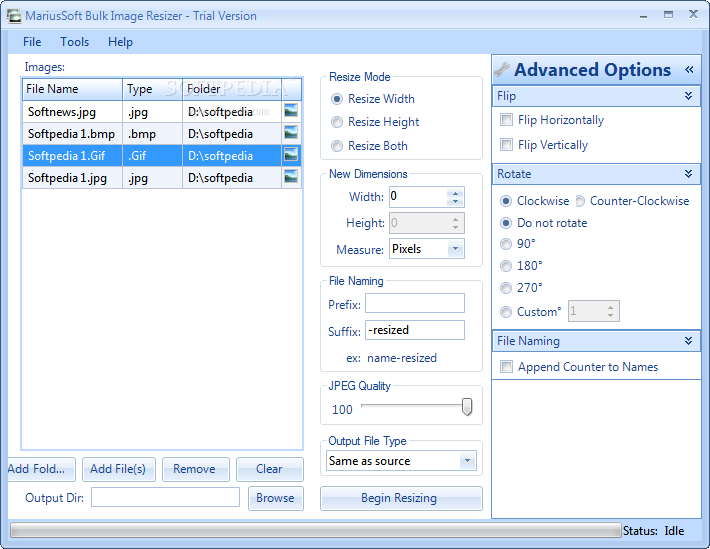Screen dimensions: 710x549
Task: Select the Softpedia 1.jpg file row
Action: point(162,178)
